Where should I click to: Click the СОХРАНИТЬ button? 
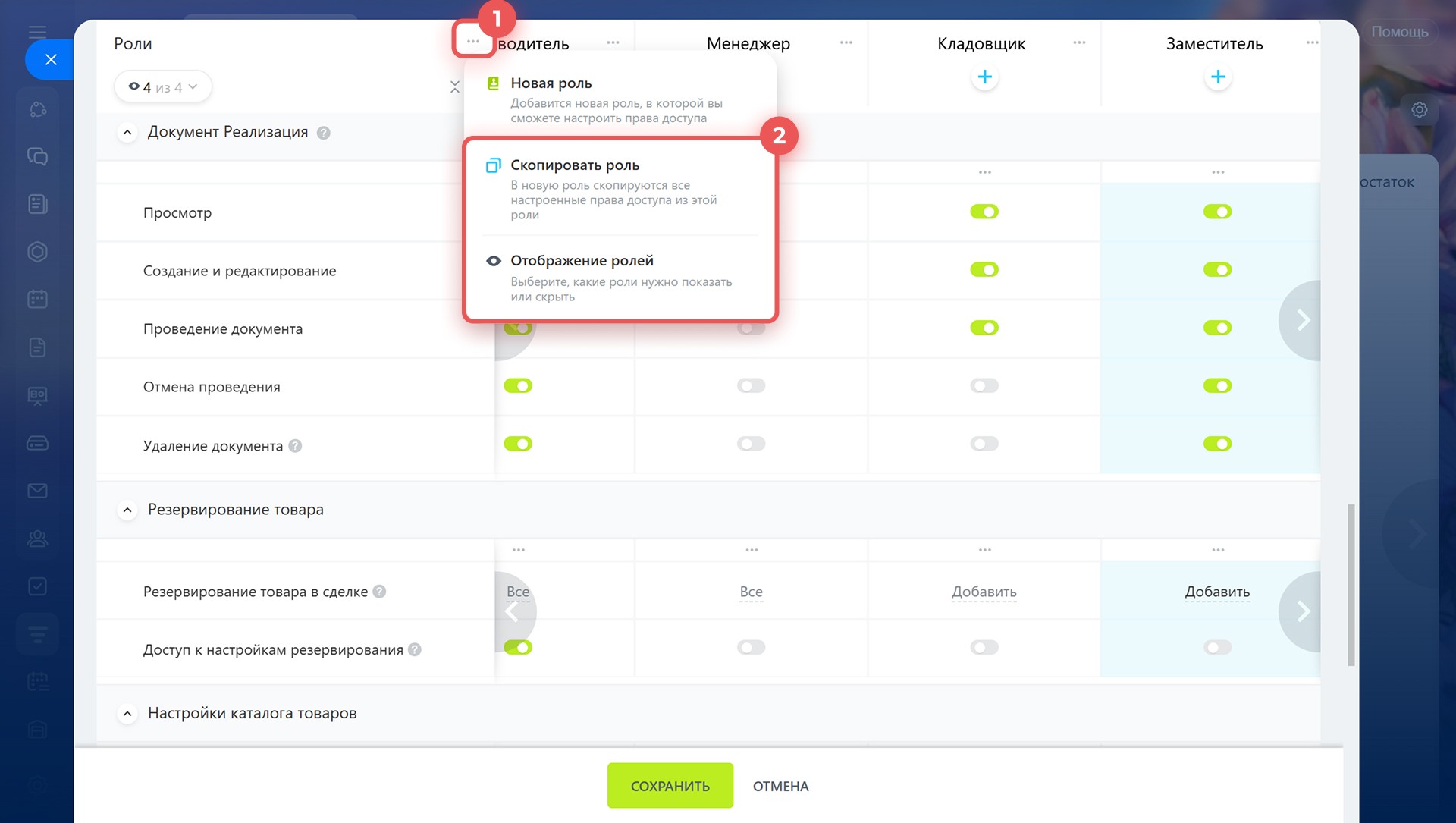[670, 786]
